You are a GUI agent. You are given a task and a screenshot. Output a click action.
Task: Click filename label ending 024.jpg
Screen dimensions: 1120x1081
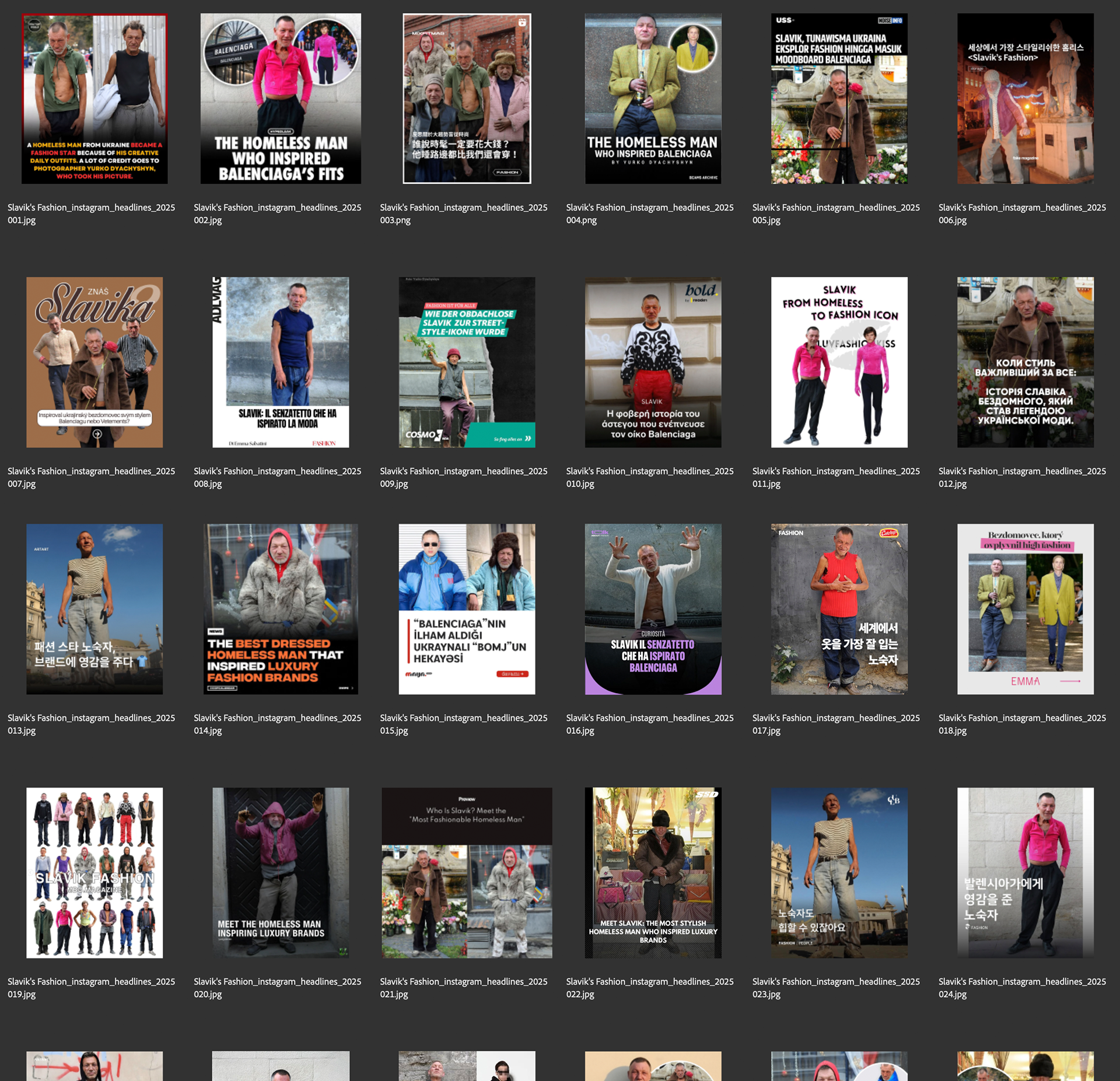(x=1022, y=988)
